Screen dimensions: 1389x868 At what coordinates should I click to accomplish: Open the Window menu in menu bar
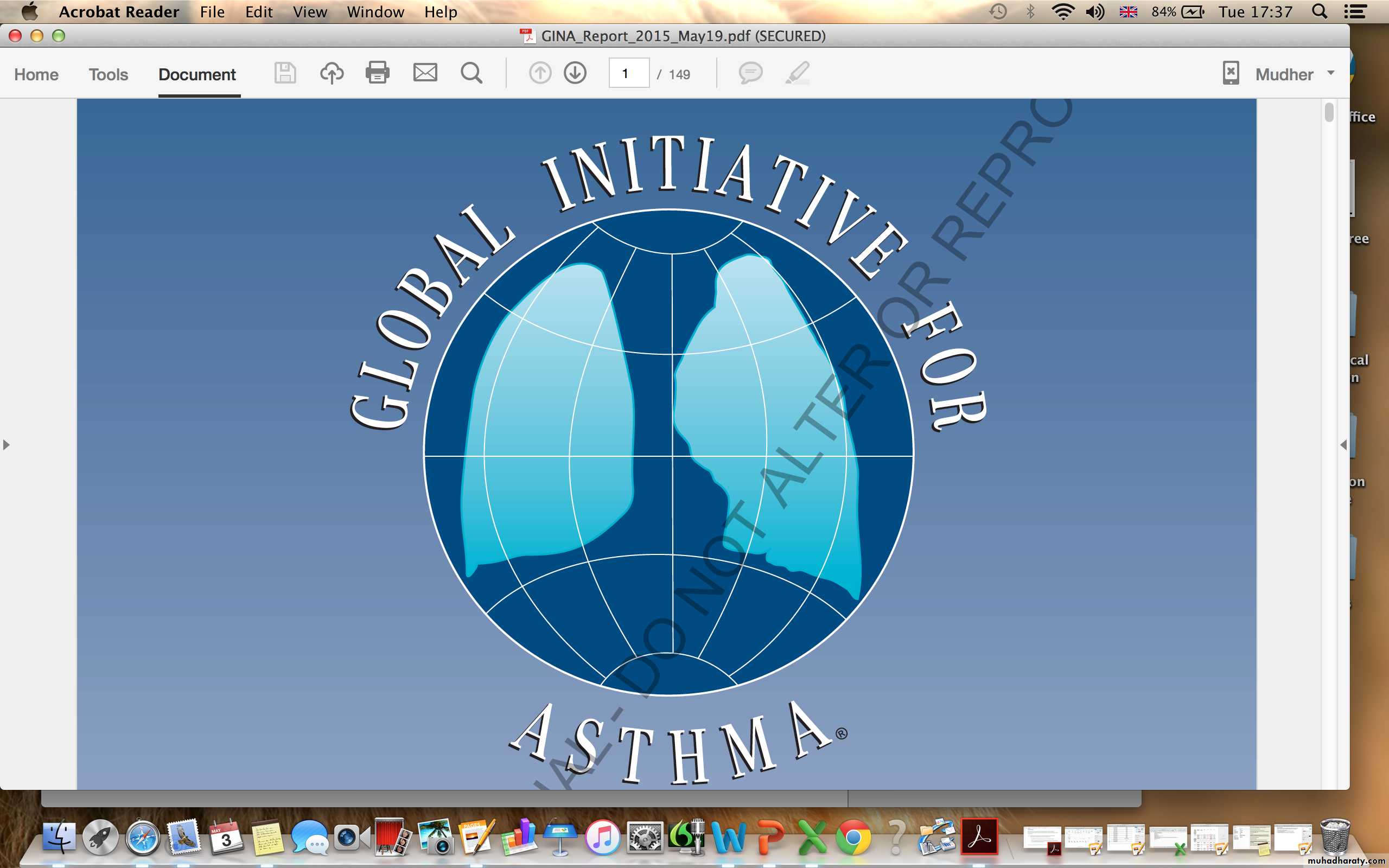click(375, 12)
